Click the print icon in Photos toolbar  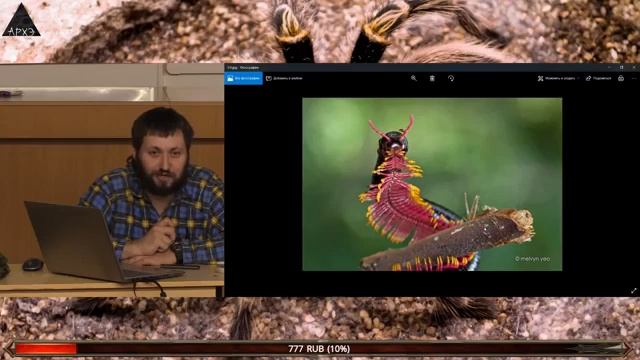tap(621, 78)
